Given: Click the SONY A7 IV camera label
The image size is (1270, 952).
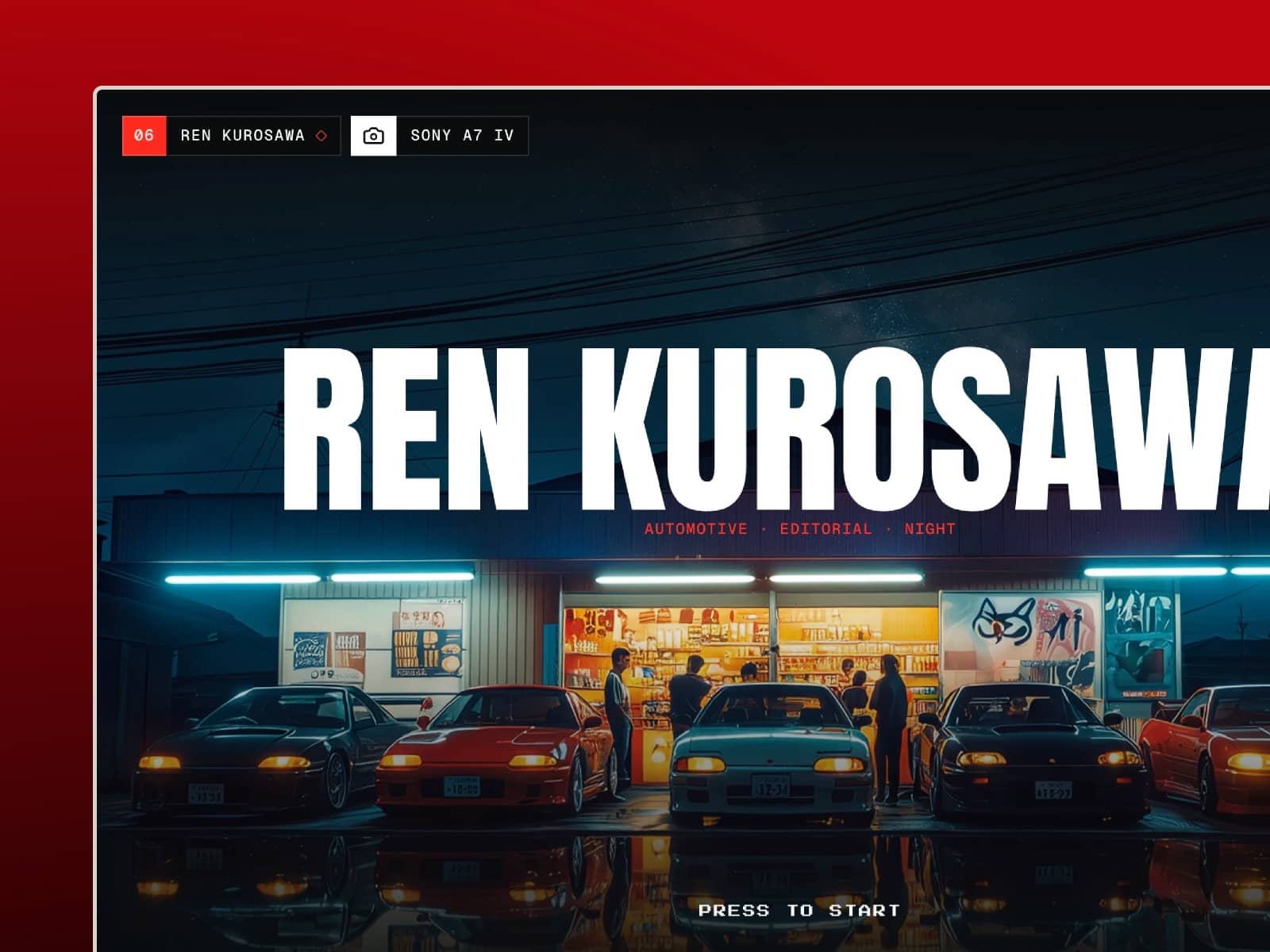Looking at the screenshot, I should pyautogui.click(x=462, y=136).
